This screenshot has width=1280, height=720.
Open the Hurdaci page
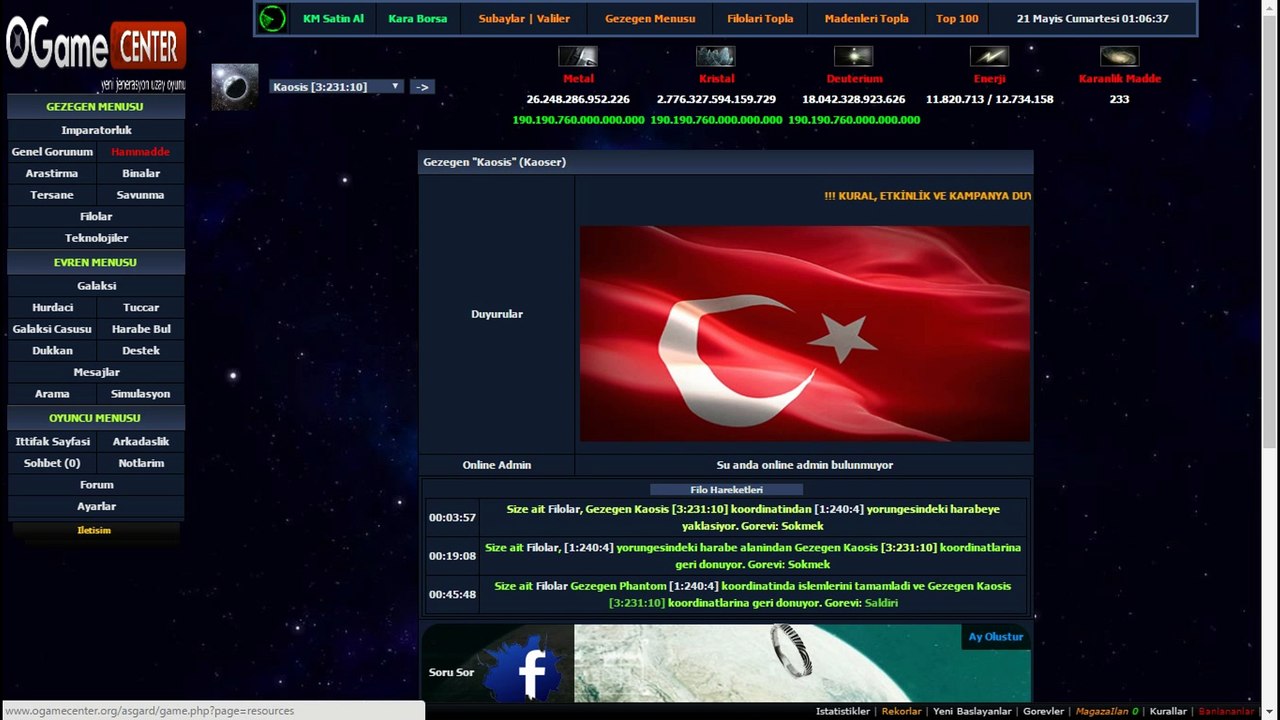[52, 308]
